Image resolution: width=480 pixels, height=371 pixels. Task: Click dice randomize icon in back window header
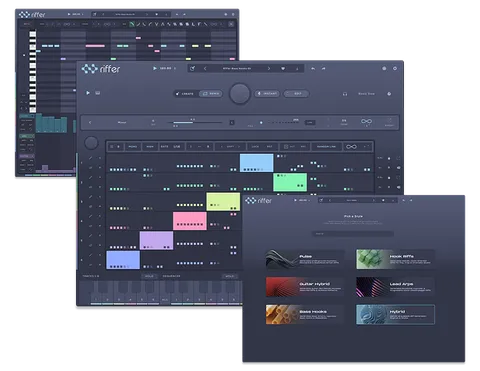pos(95,14)
